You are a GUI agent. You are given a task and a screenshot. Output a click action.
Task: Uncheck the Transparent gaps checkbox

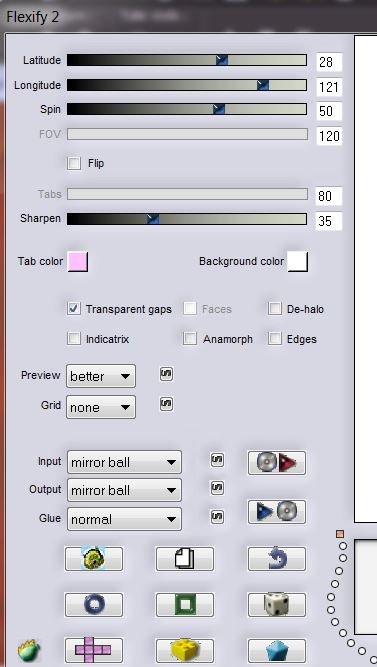(74, 309)
